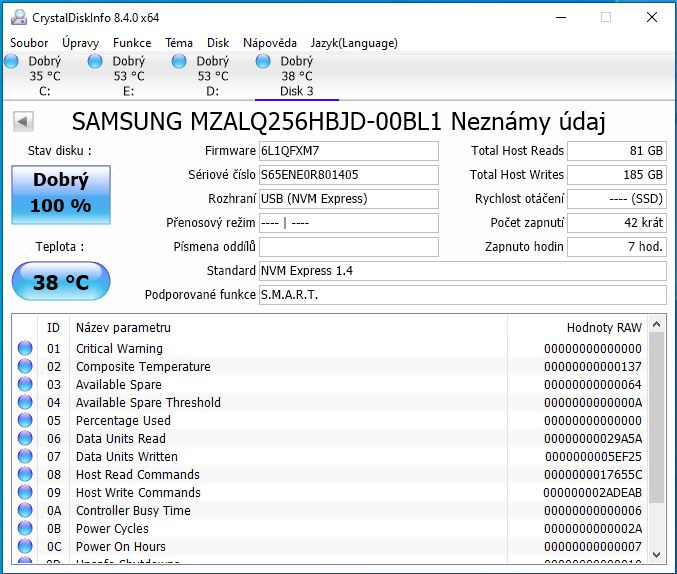
Task: Click the Total Host Writes value 185 GB
Action: coord(617,175)
